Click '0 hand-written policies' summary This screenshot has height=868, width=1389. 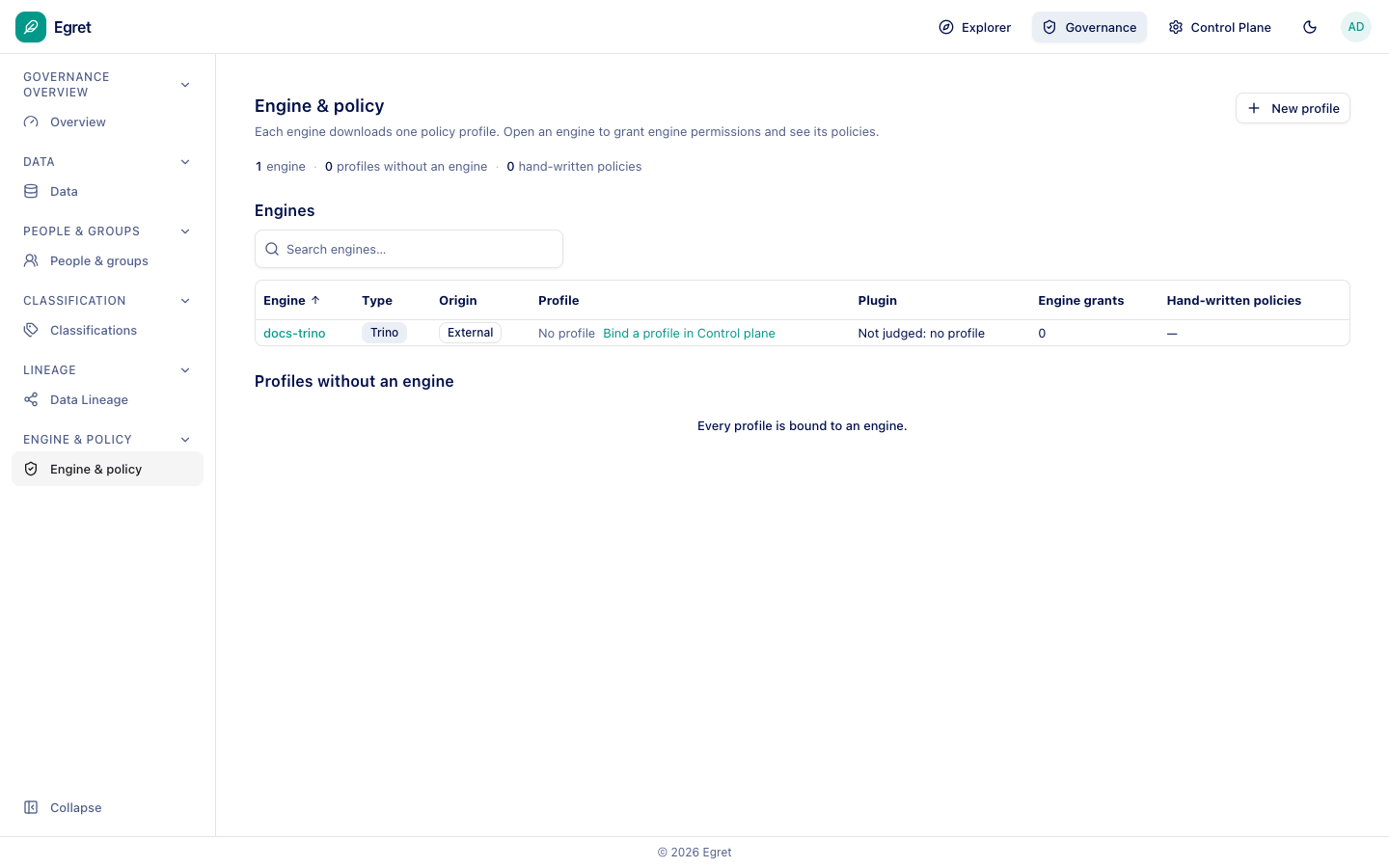[574, 167]
